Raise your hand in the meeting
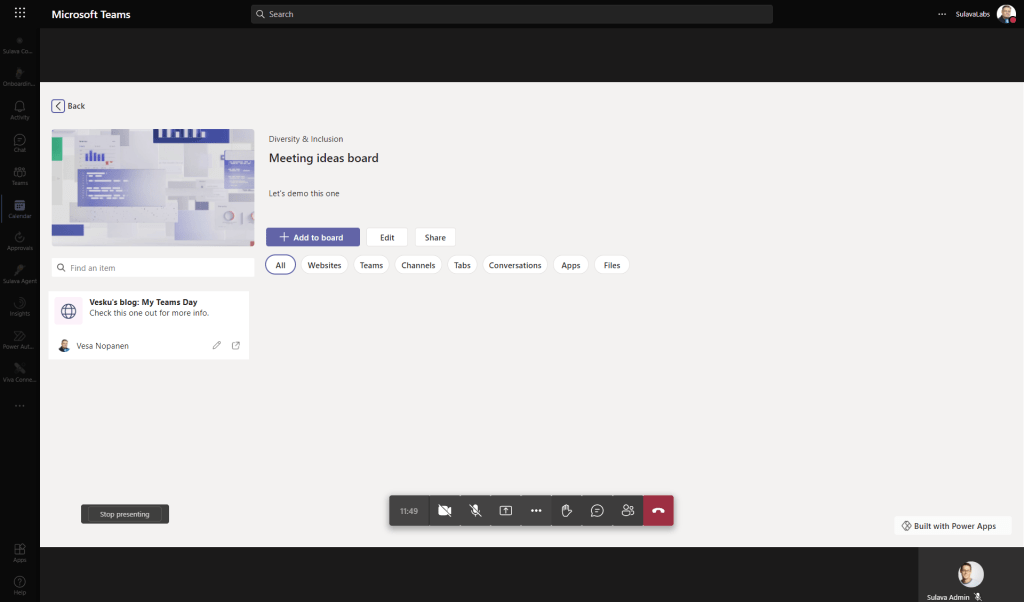This screenshot has height=602, width=1024. click(x=566, y=511)
